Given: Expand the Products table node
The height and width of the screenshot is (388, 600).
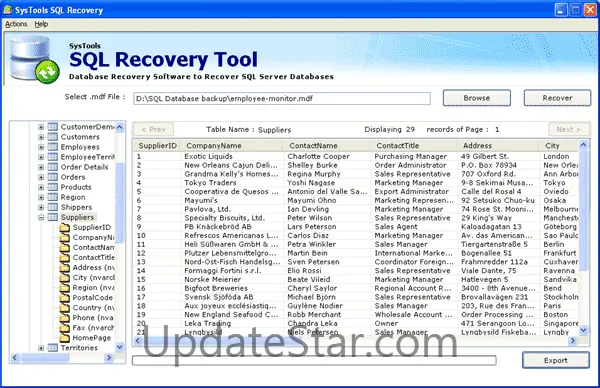Looking at the screenshot, I should 41,187.
